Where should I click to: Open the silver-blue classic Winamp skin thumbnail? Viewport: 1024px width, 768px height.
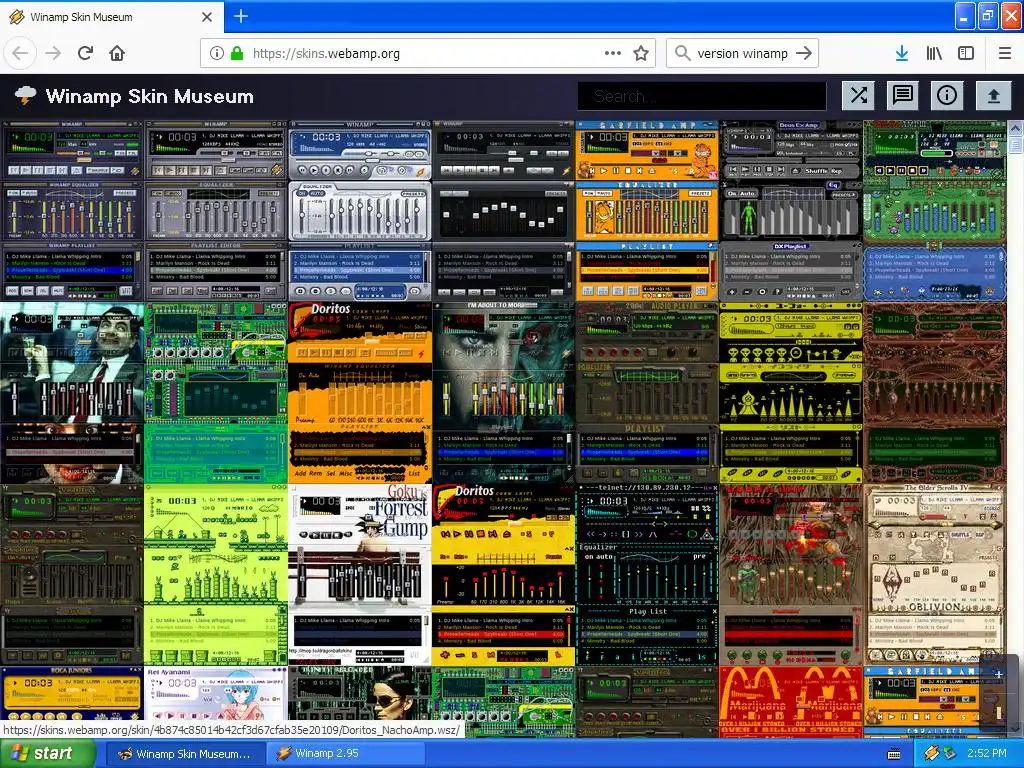[x=359, y=211]
